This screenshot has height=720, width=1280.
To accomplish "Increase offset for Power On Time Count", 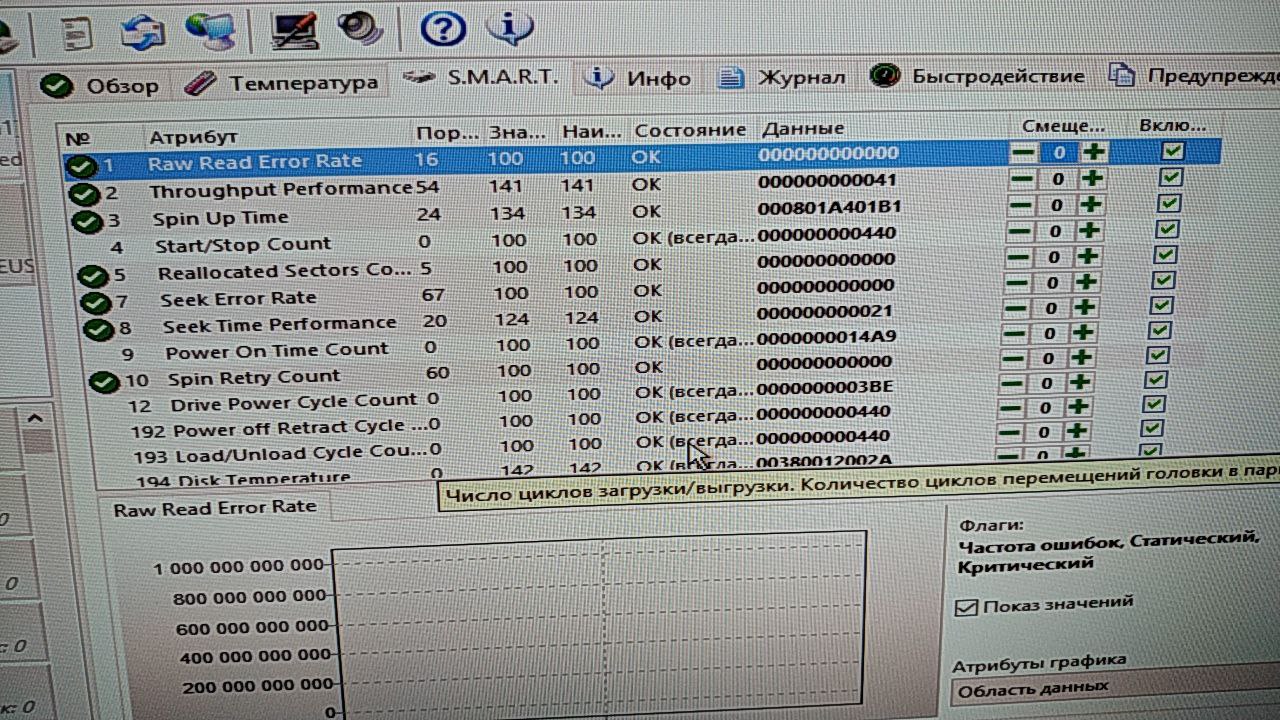I will (x=1082, y=333).
